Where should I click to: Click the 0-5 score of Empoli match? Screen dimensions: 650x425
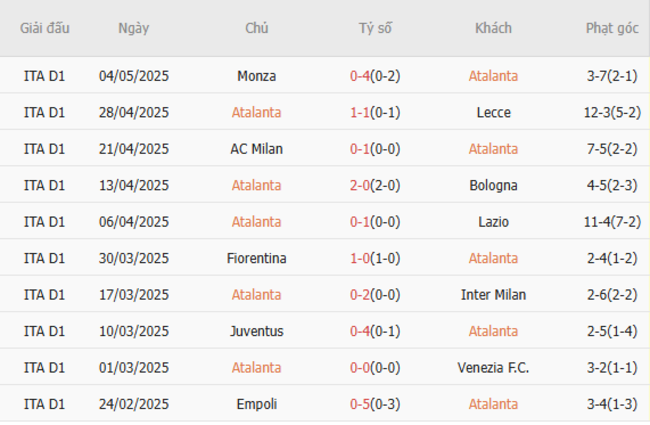point(361,404)
